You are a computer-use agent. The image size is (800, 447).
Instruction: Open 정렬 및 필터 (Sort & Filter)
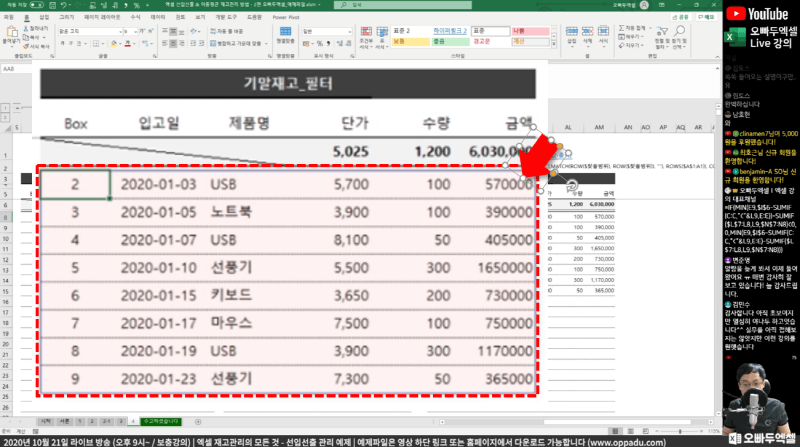click(x=662, y=37)
